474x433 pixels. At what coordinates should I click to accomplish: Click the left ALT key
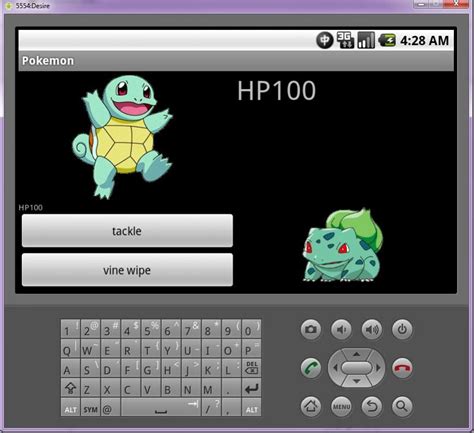[70, 407]
